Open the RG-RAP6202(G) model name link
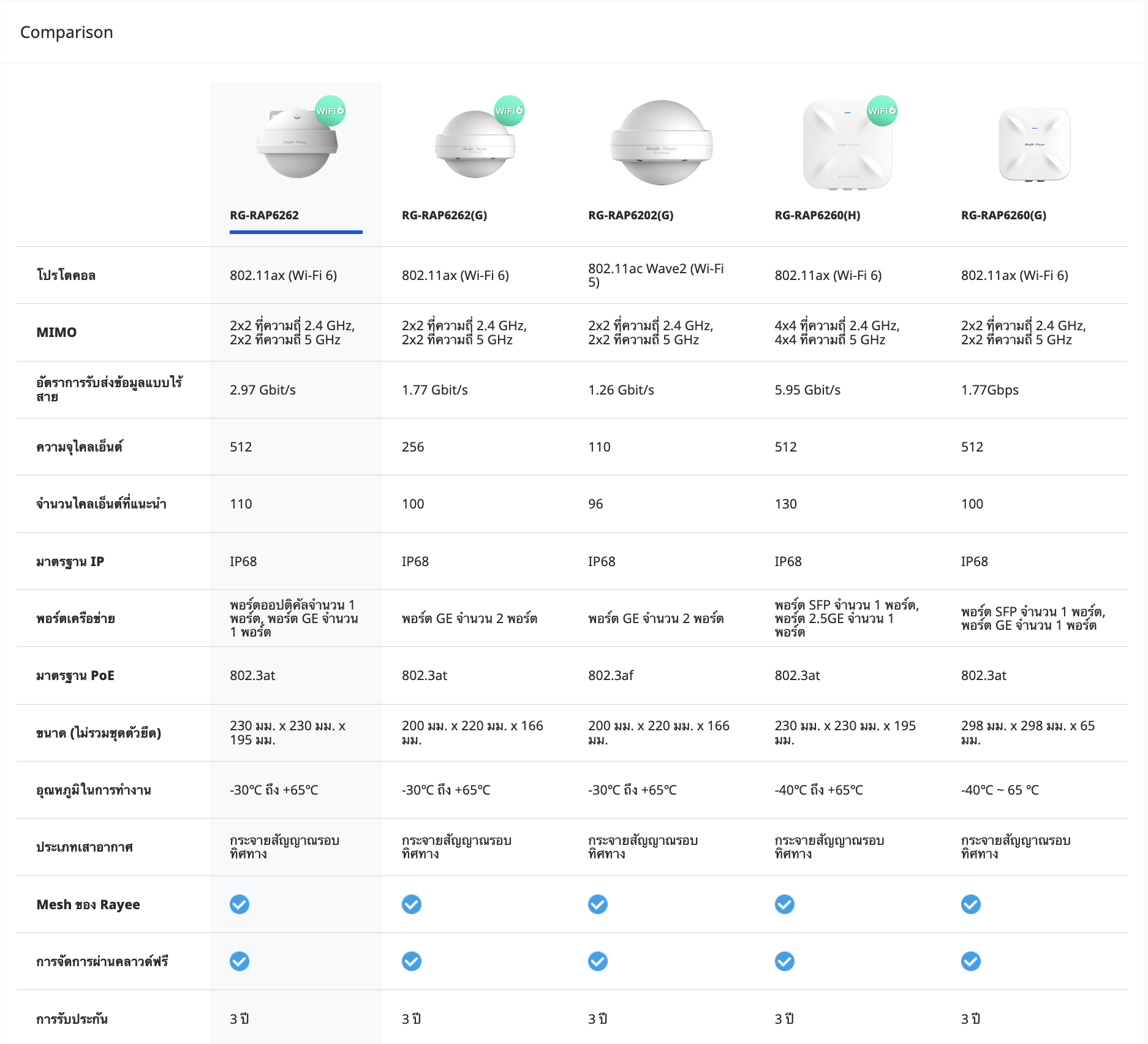Screen dimensions: 1148x1044 tap(630, 215)
